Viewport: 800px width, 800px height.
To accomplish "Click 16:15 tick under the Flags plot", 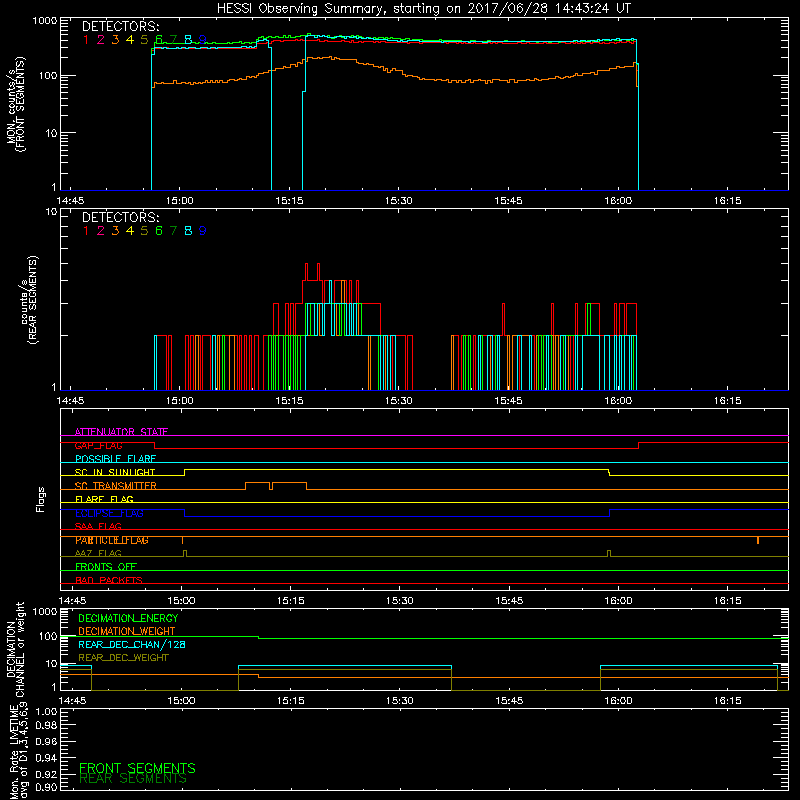I will 728,601.
